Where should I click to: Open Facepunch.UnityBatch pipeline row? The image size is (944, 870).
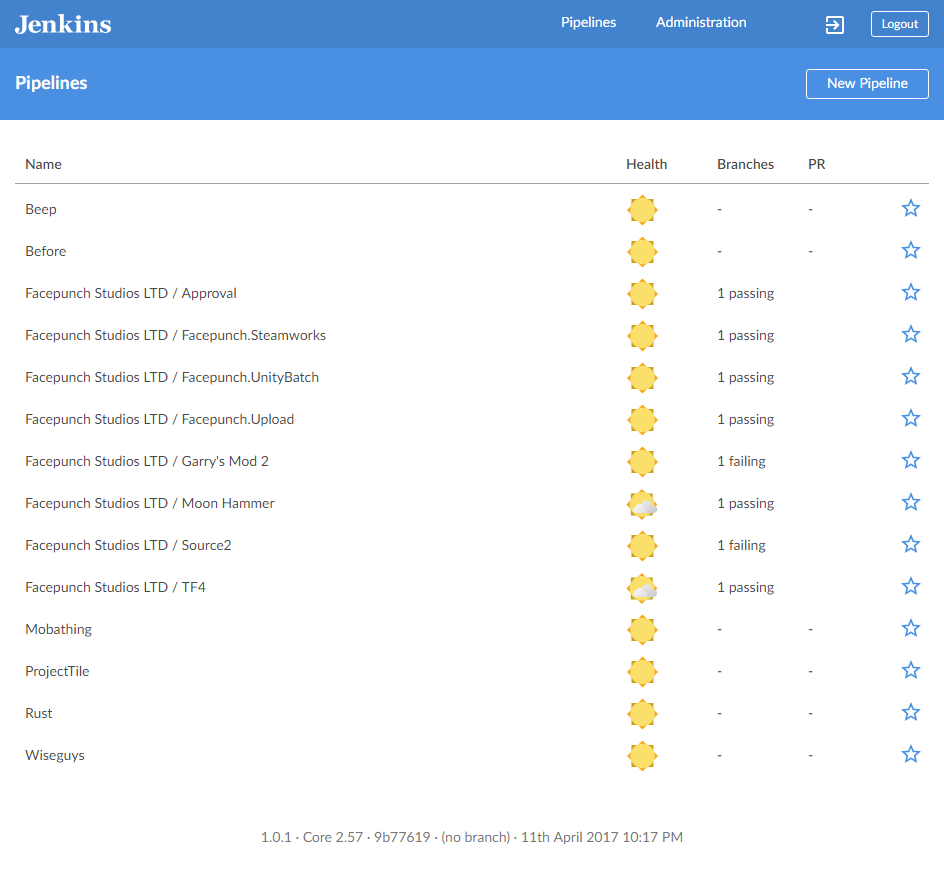click(x=172, y=378)
